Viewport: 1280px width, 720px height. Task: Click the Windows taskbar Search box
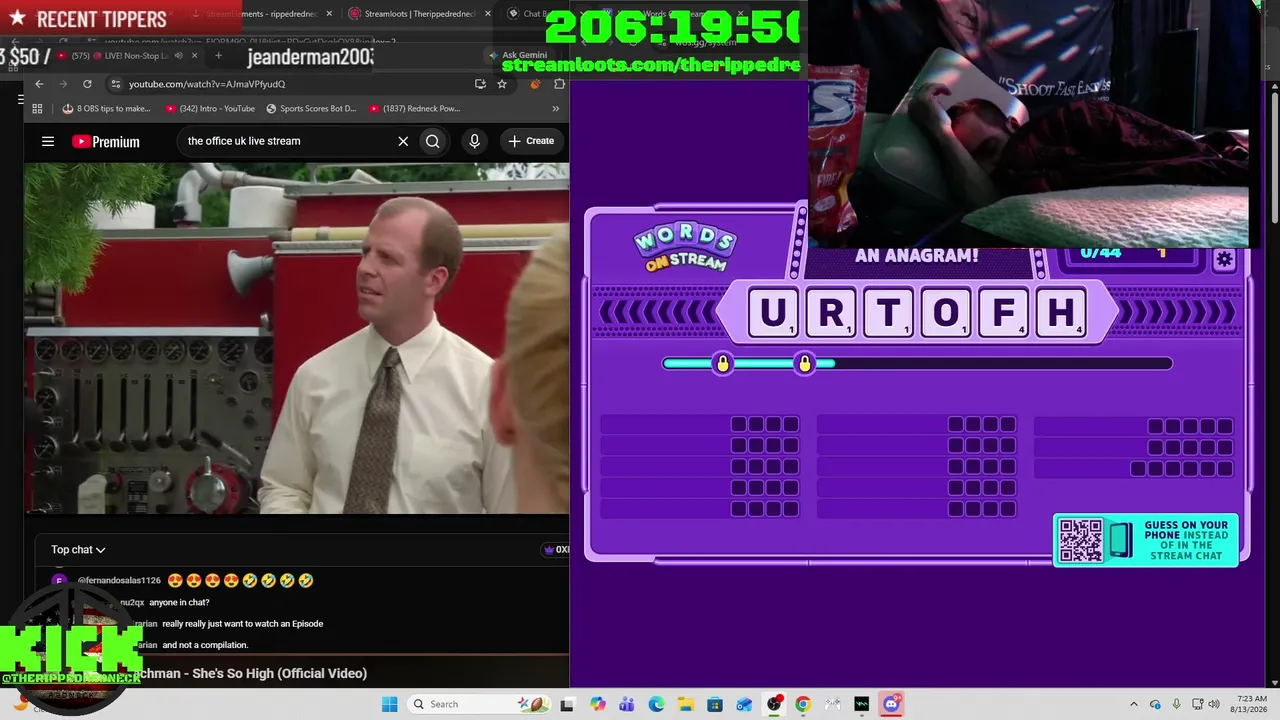tap(477, 704)
